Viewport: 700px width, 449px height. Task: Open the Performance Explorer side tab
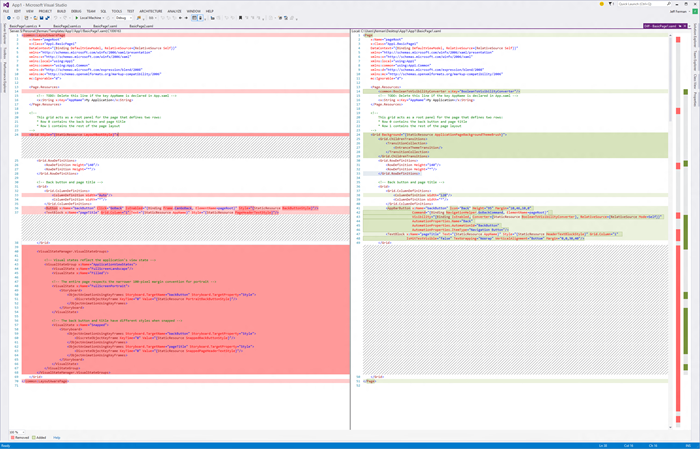[4, 77]
